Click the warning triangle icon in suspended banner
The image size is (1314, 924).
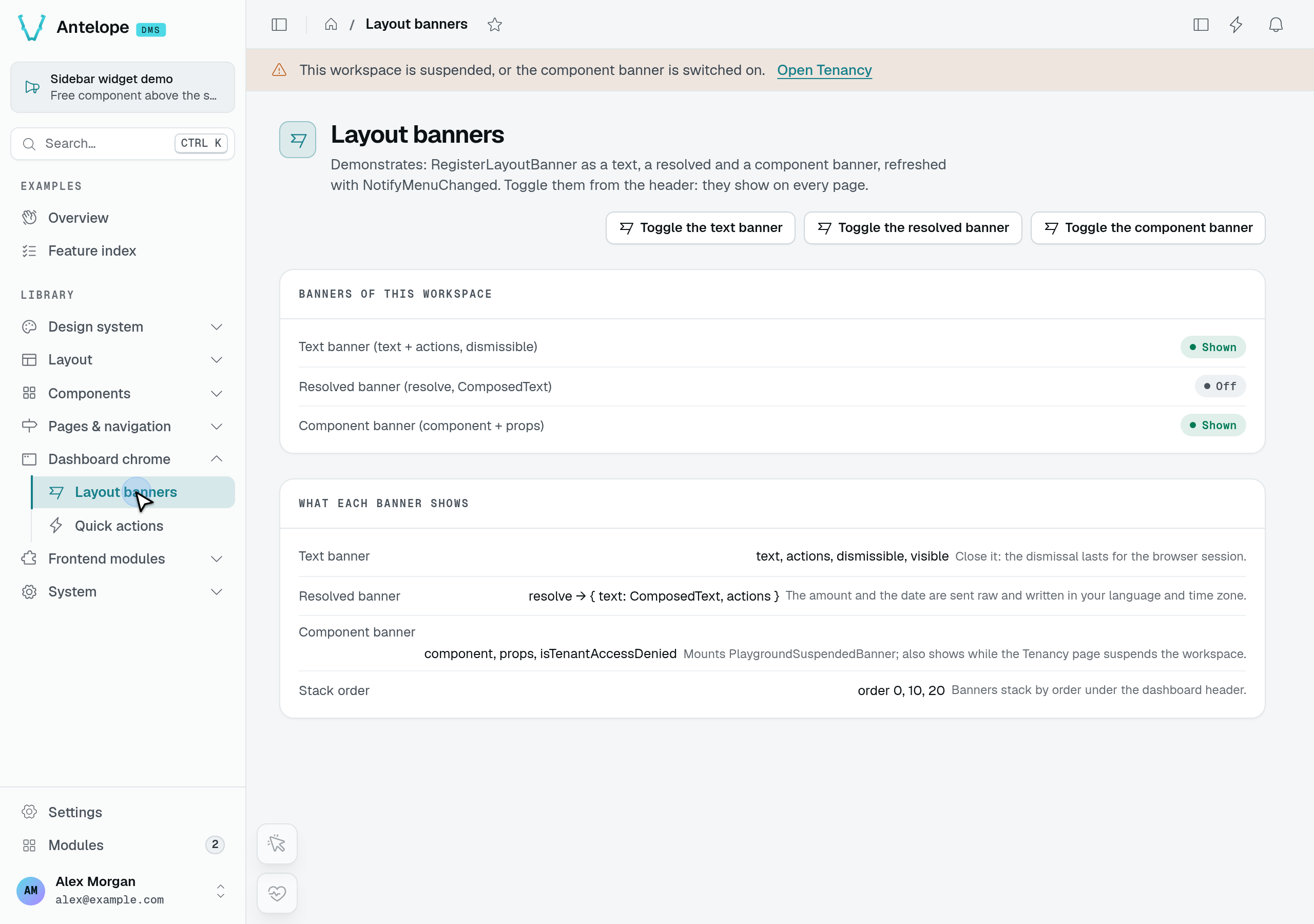pos(279,70)
